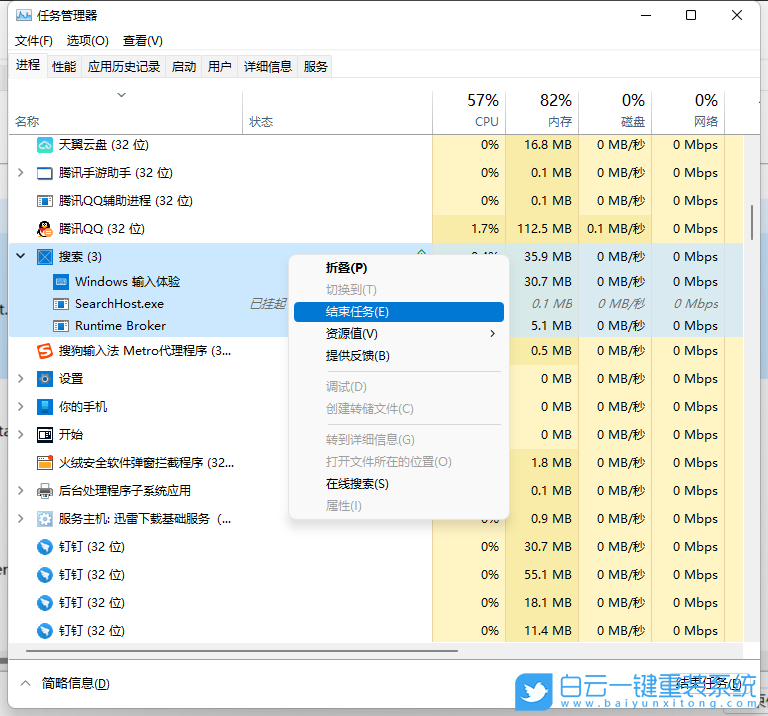Click the 腾讯手游助手 process icon
Viewport: 768px width, 716px height.
(45, 173)
